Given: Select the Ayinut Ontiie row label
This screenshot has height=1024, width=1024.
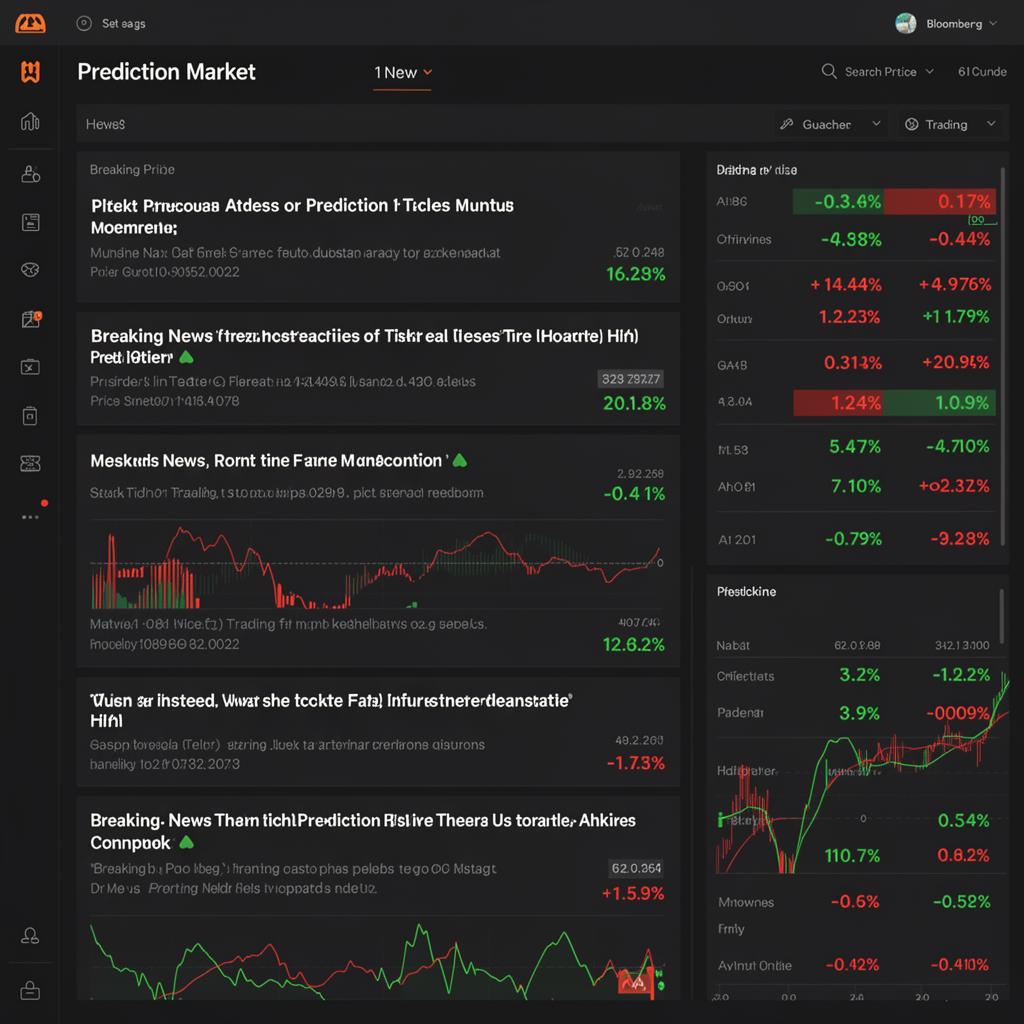Looking at the screenshot, I should 754,965.
